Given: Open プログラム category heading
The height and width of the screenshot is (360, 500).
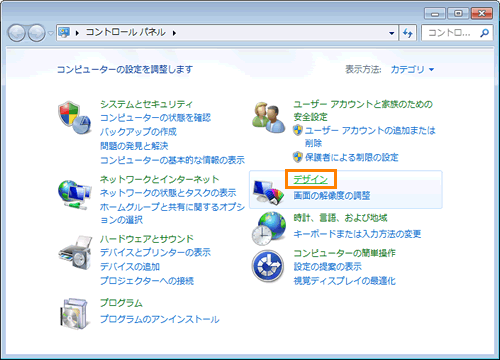Looking at the screenshot, I should tap(121, 303).
